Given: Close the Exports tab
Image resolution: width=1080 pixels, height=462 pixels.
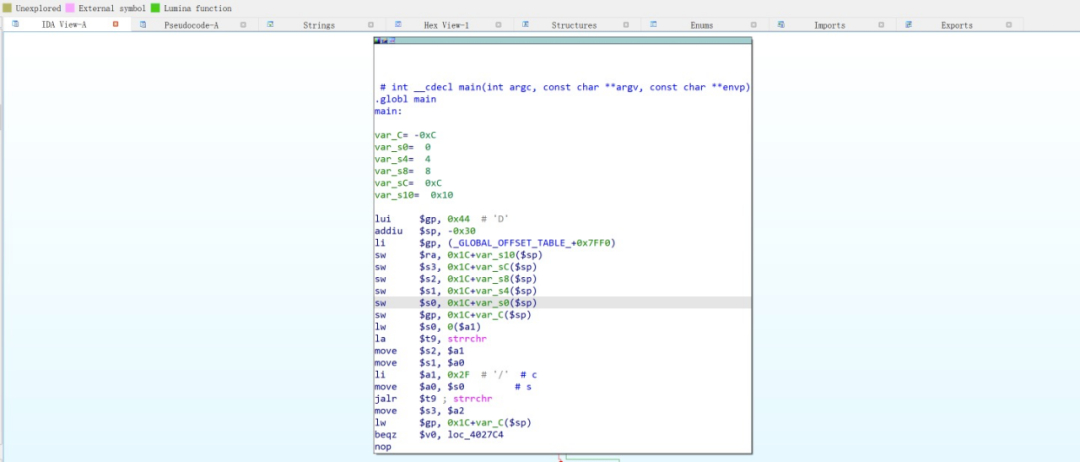Looking at the screenshot, I should point(1008,25).
